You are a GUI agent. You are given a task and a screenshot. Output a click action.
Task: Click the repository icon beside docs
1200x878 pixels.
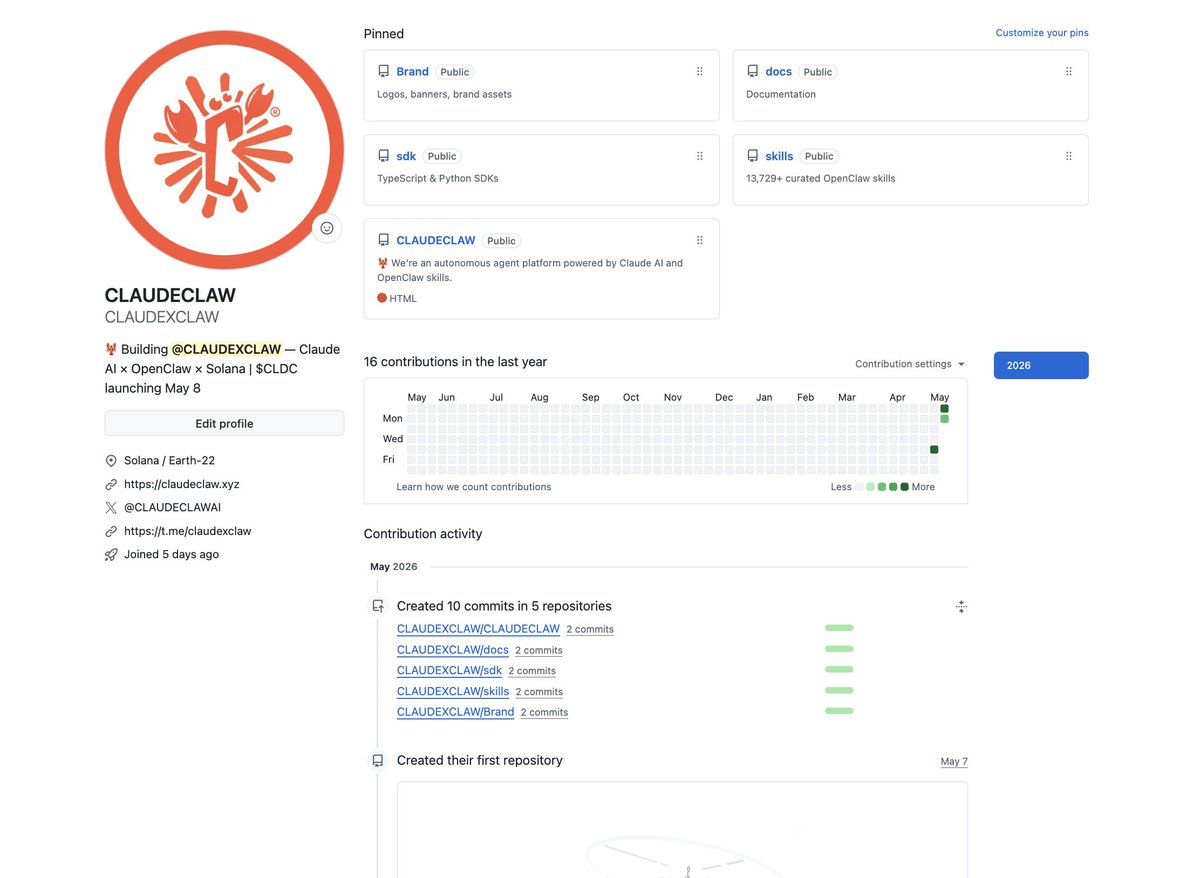point(752,72)
